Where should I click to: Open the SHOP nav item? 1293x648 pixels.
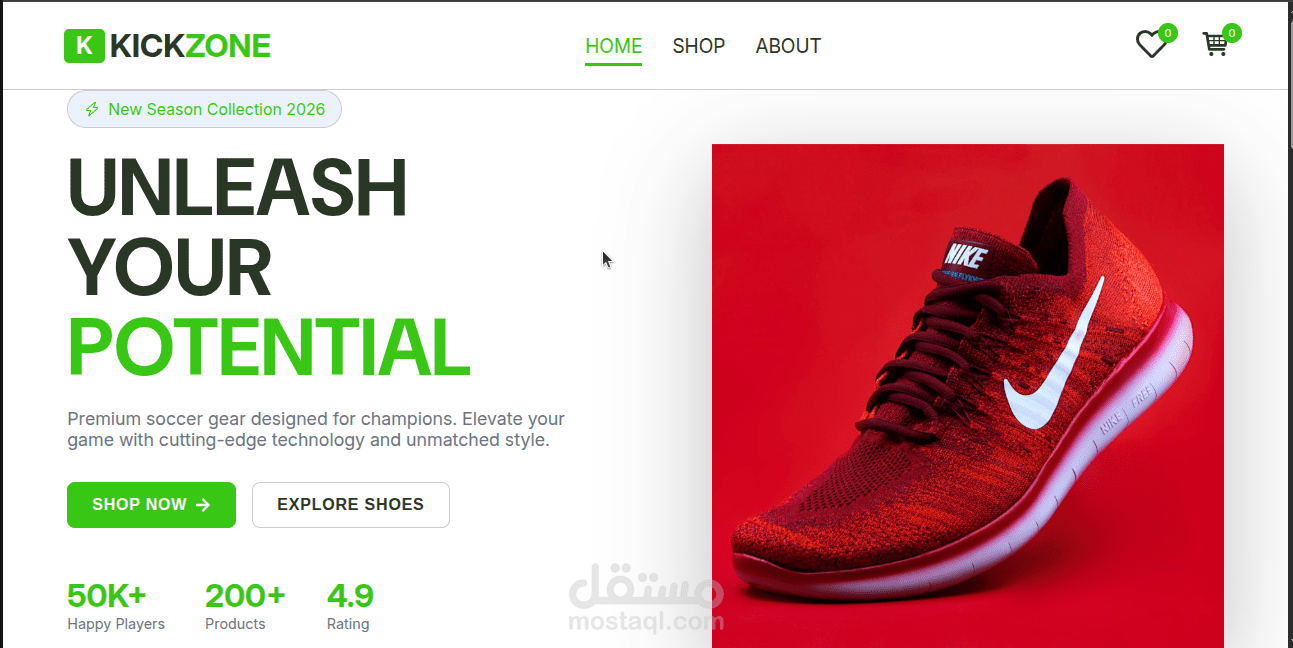pos(699,46)
